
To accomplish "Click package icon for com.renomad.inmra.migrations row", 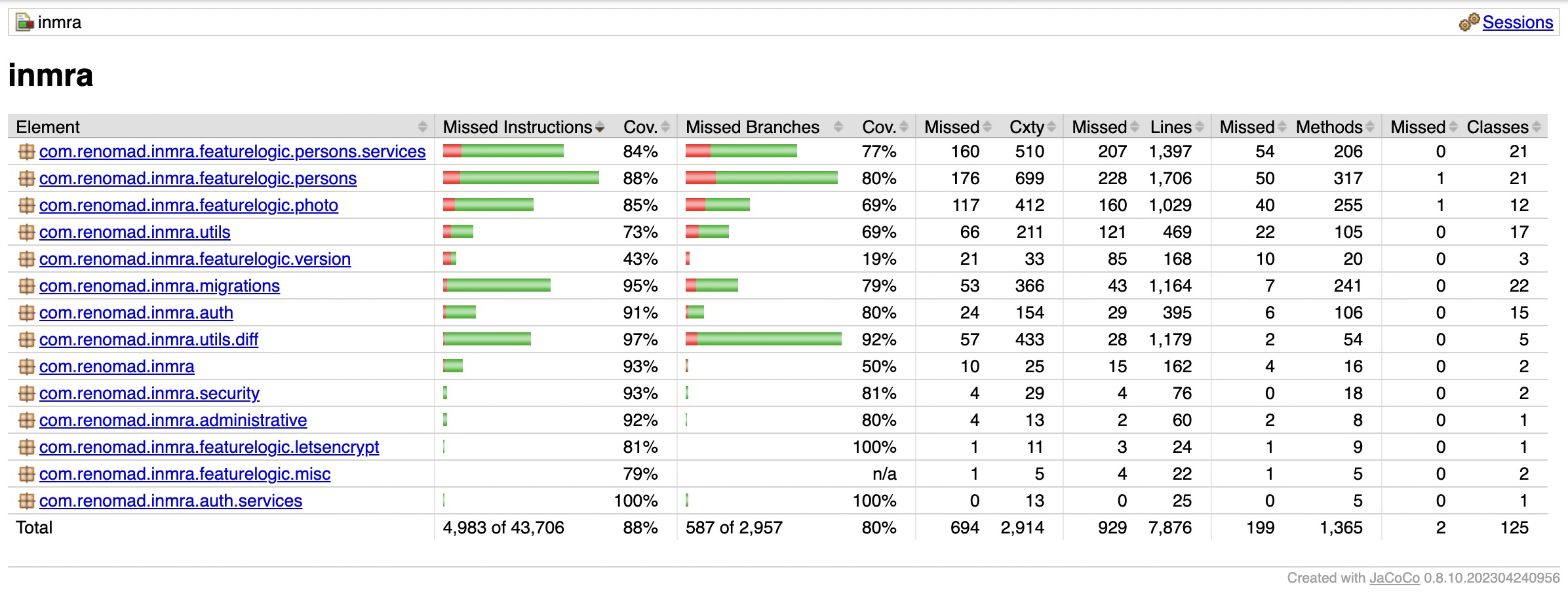I will pos(26,286).
